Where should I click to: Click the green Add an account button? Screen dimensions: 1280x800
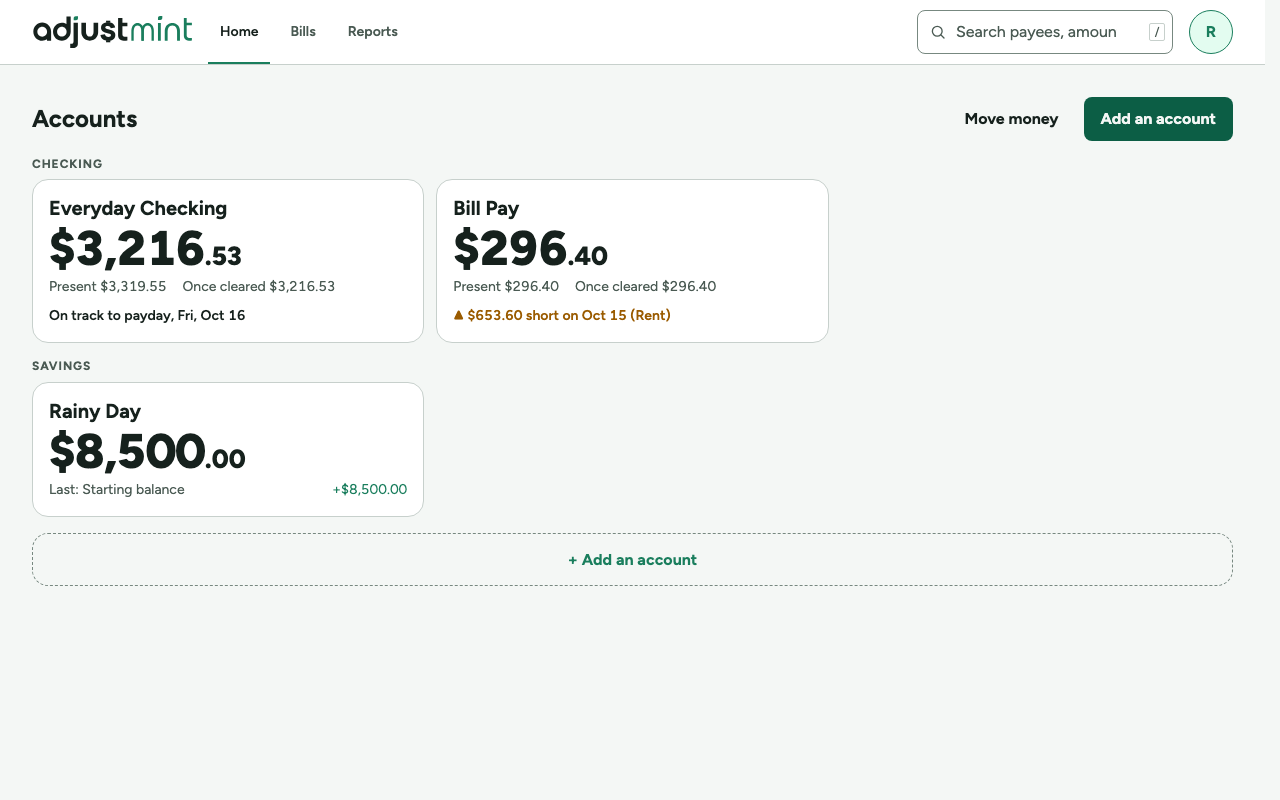(1158, 119)
